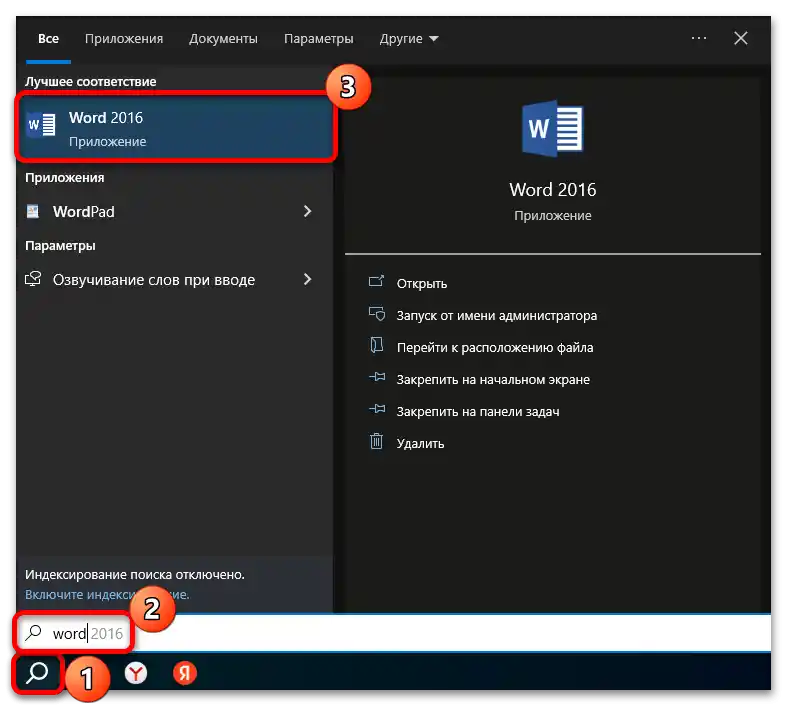This screenshot has height=706, width=787.
Task: Choose Открыть in the actions list
Action: pyautogui.click(x=421, y=283)
